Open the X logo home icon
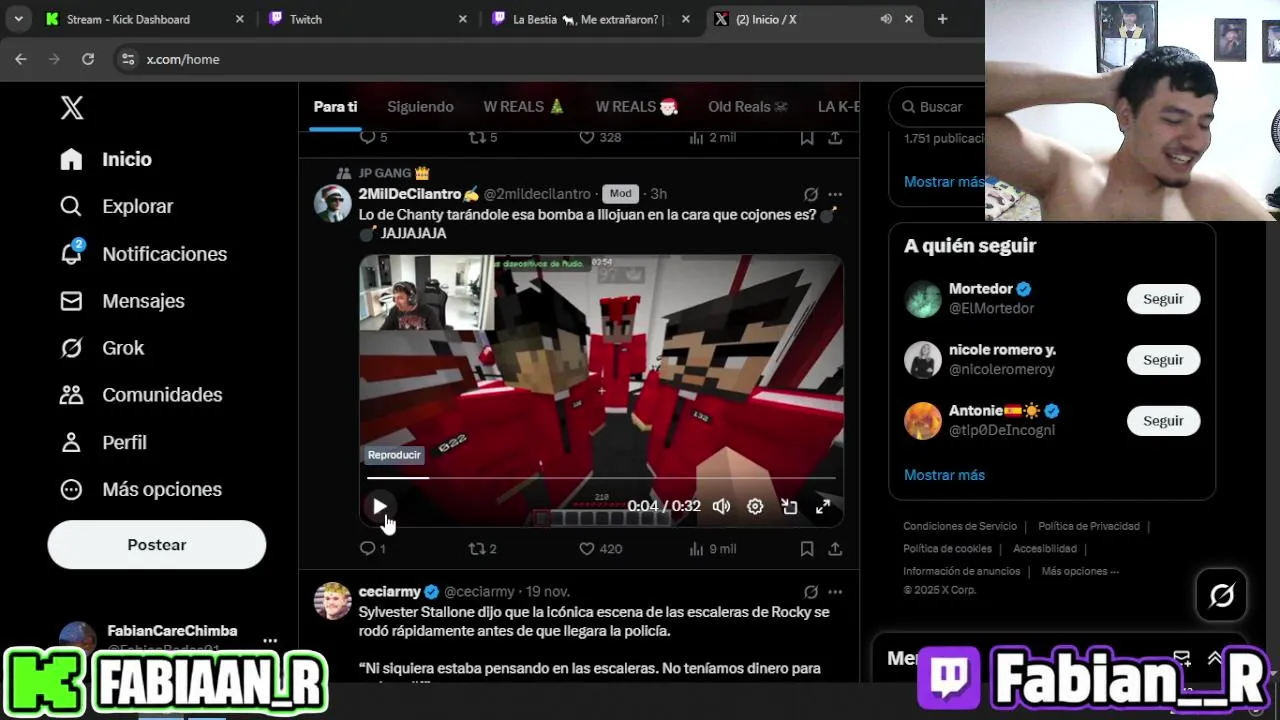 point(72,108)
